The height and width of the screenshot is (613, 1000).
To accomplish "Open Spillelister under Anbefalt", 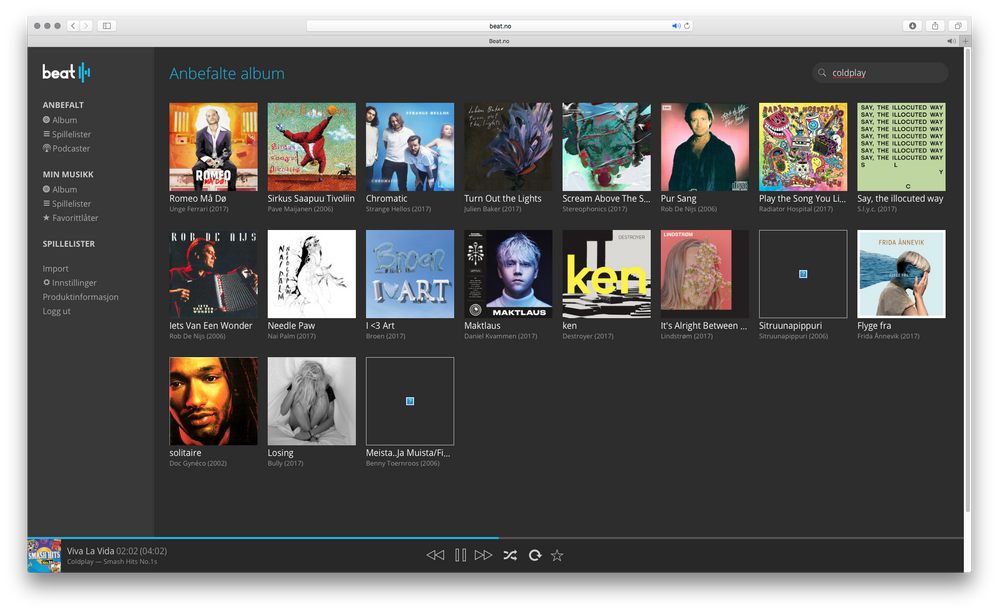I will pos(67,134).
